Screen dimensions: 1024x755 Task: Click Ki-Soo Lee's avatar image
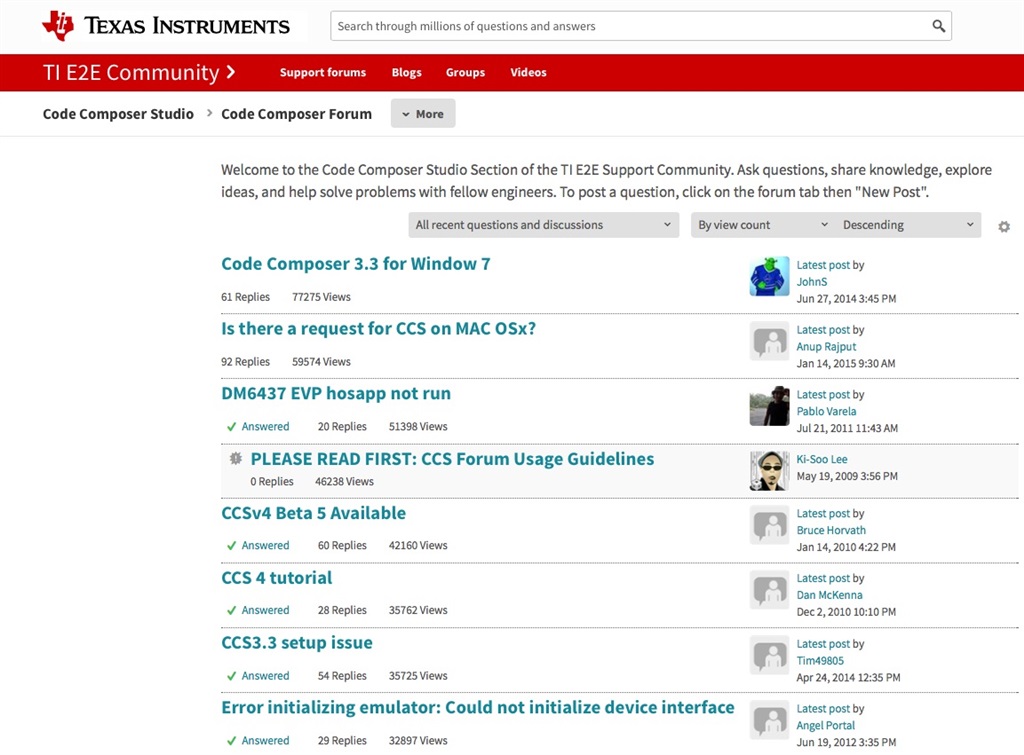coord(769,471)
